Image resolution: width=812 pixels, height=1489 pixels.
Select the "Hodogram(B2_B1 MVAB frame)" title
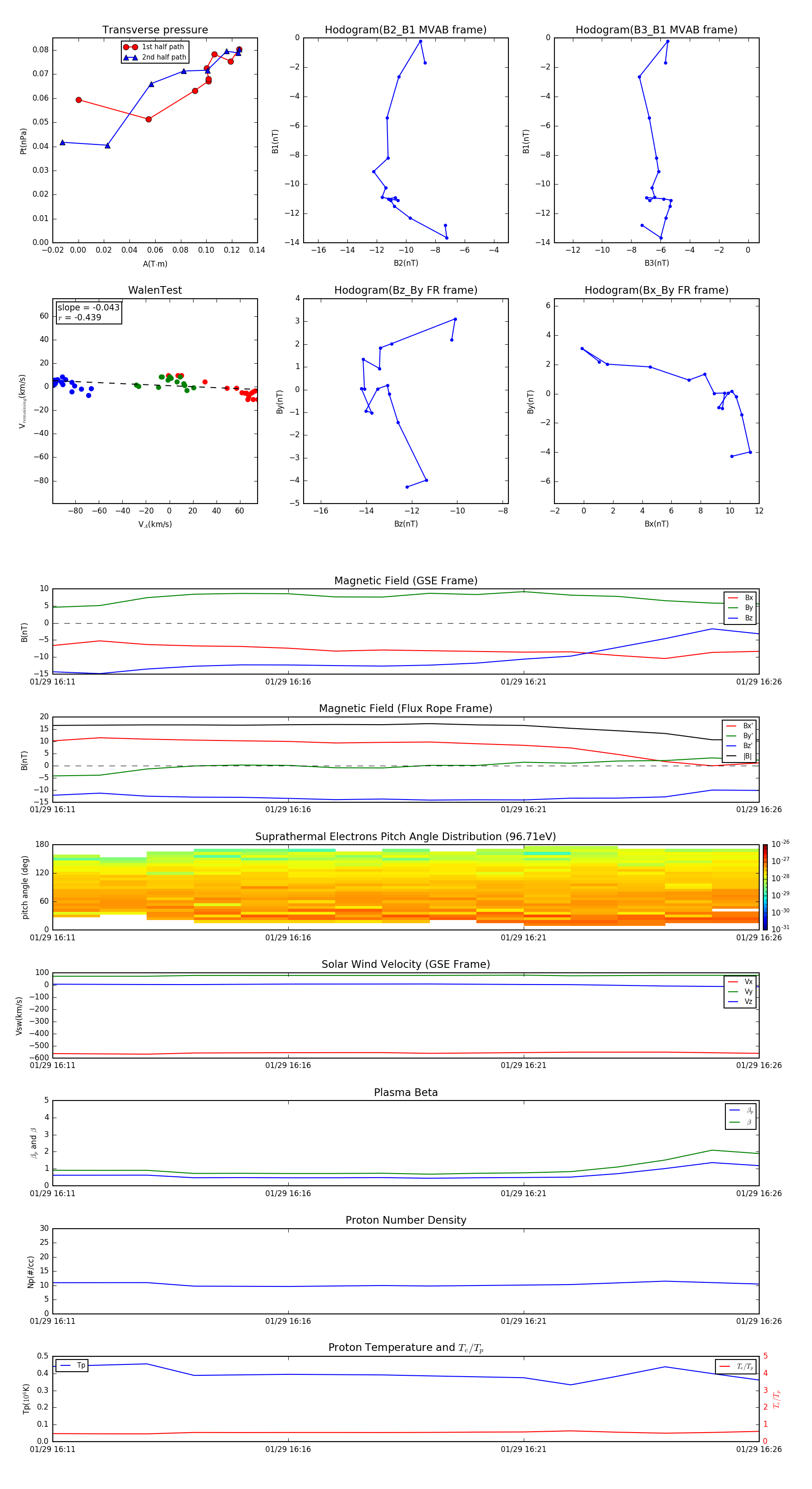point(405,30)
